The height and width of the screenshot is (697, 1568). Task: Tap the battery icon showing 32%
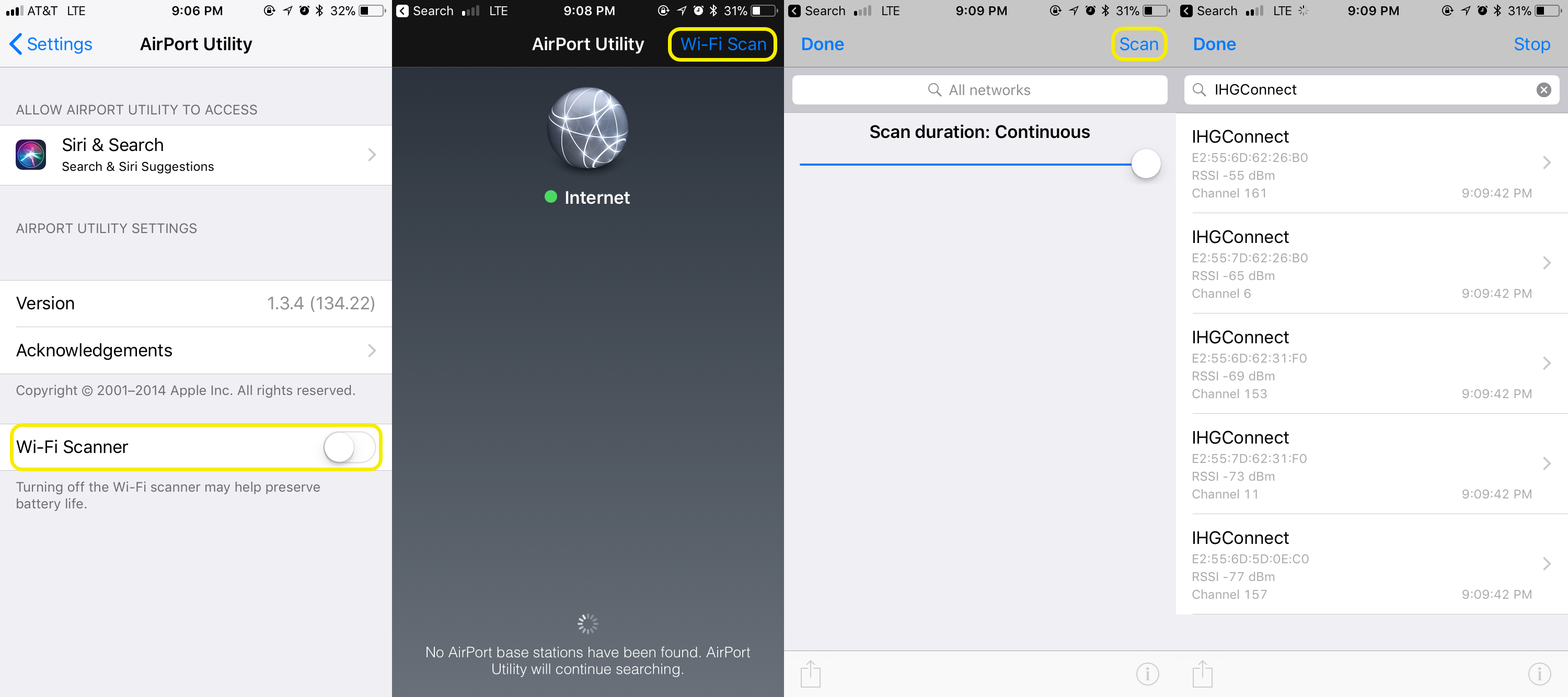pyautogui.click(x=372, y=11)
